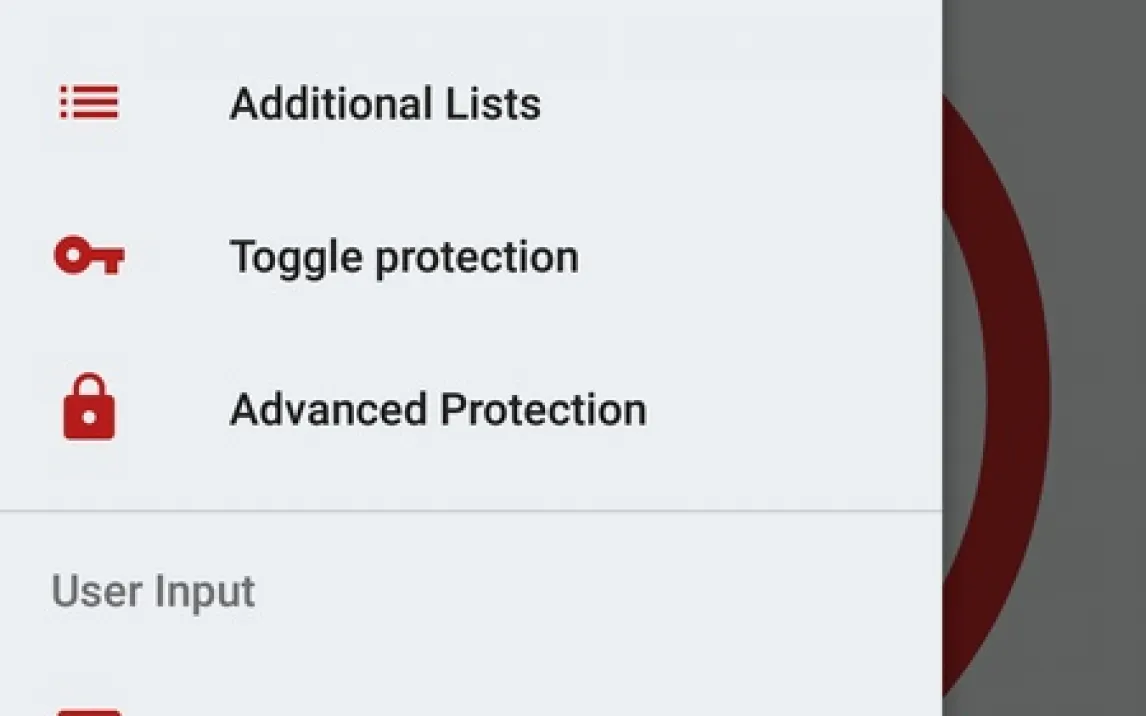Click blank space right of Additional Lists text
This screenshot has height=716, width=1146.
740,104
